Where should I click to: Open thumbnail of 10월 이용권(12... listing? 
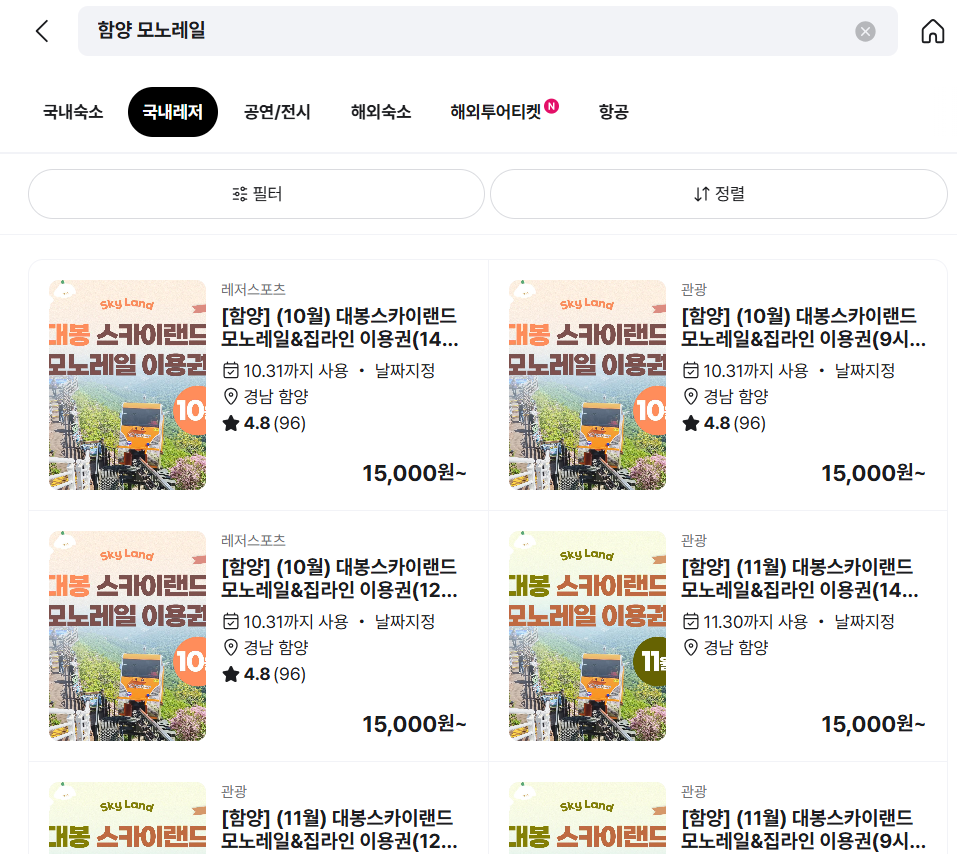click(128, 635)
